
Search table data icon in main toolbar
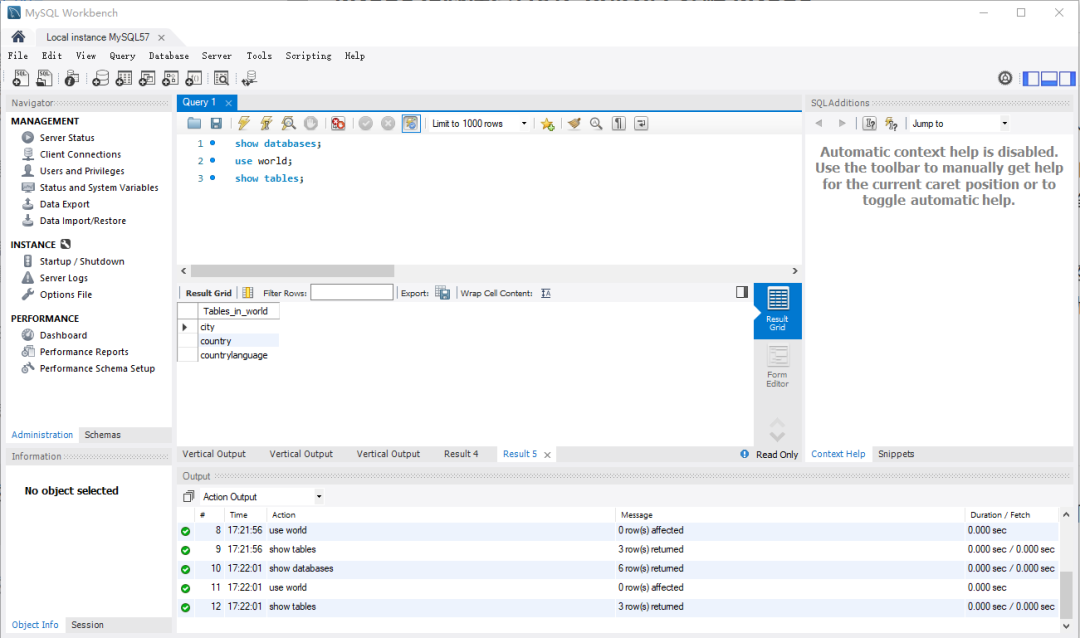(221, 79)
